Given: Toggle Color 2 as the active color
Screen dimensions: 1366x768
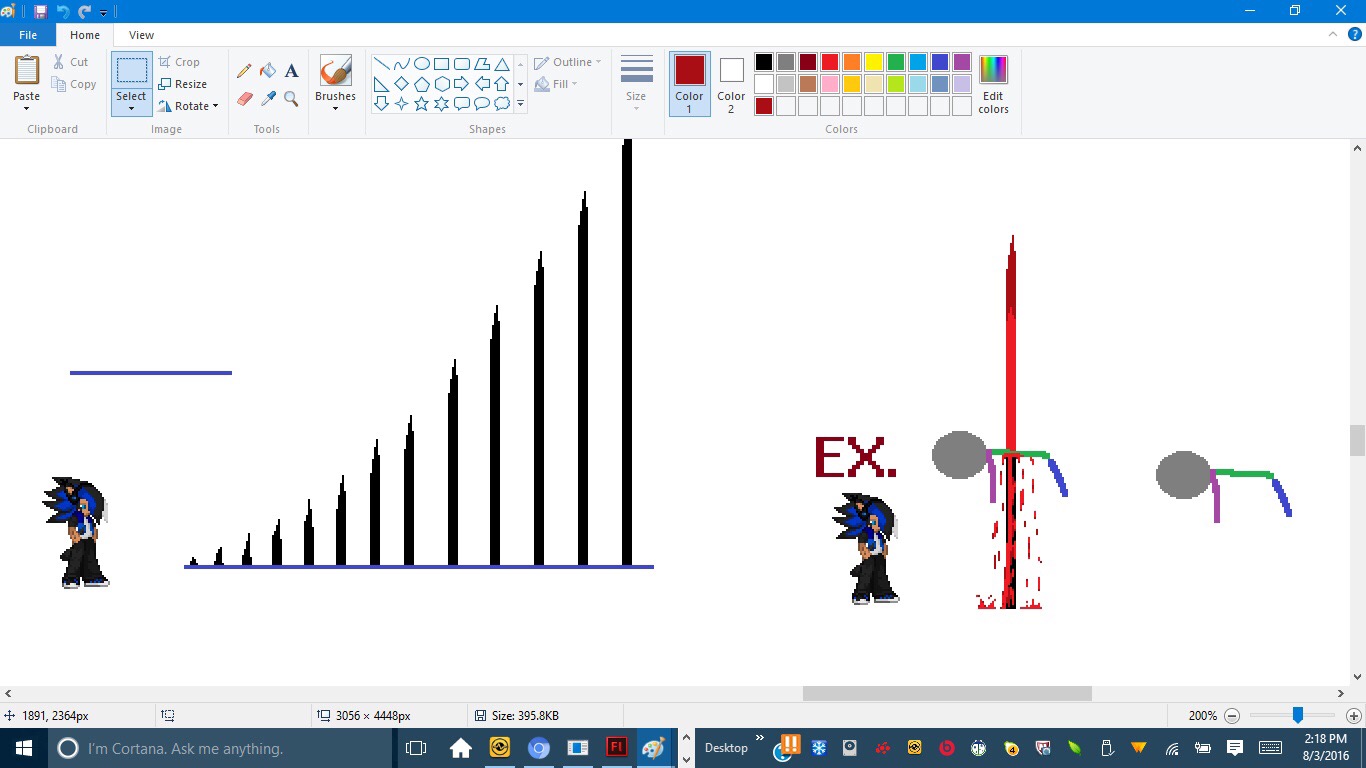Looking at the screenshot, I should (731, 84).
